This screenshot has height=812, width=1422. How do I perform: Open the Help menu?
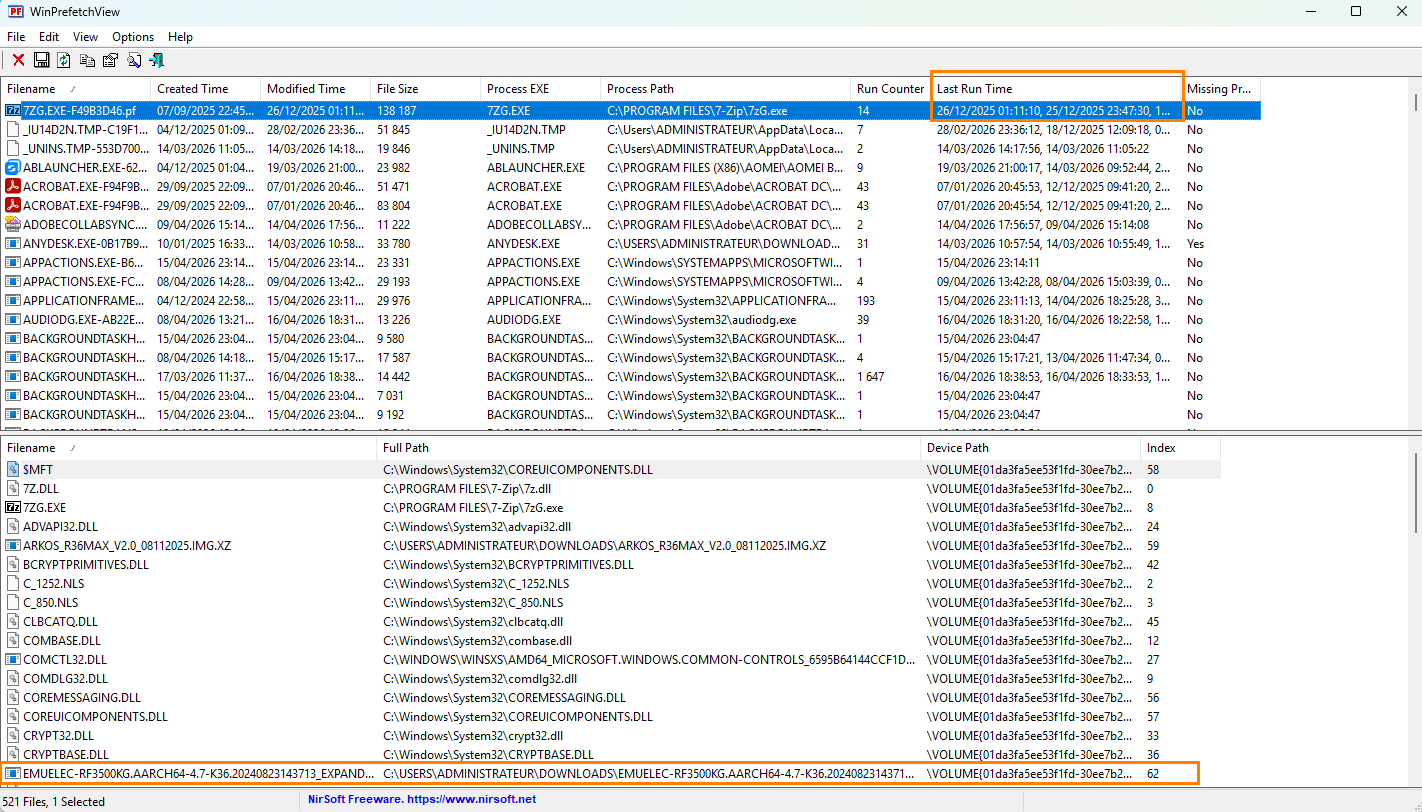coord(180,37)
